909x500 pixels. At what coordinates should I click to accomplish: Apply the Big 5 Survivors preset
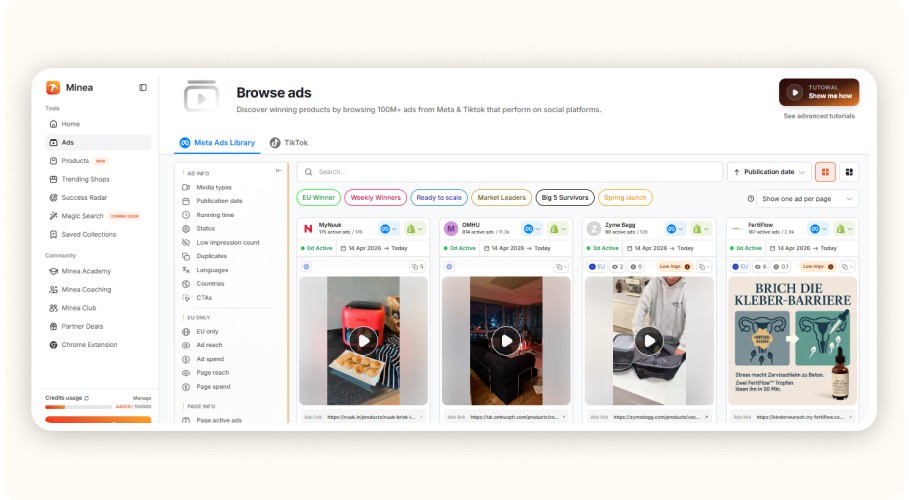click(565, 198)
